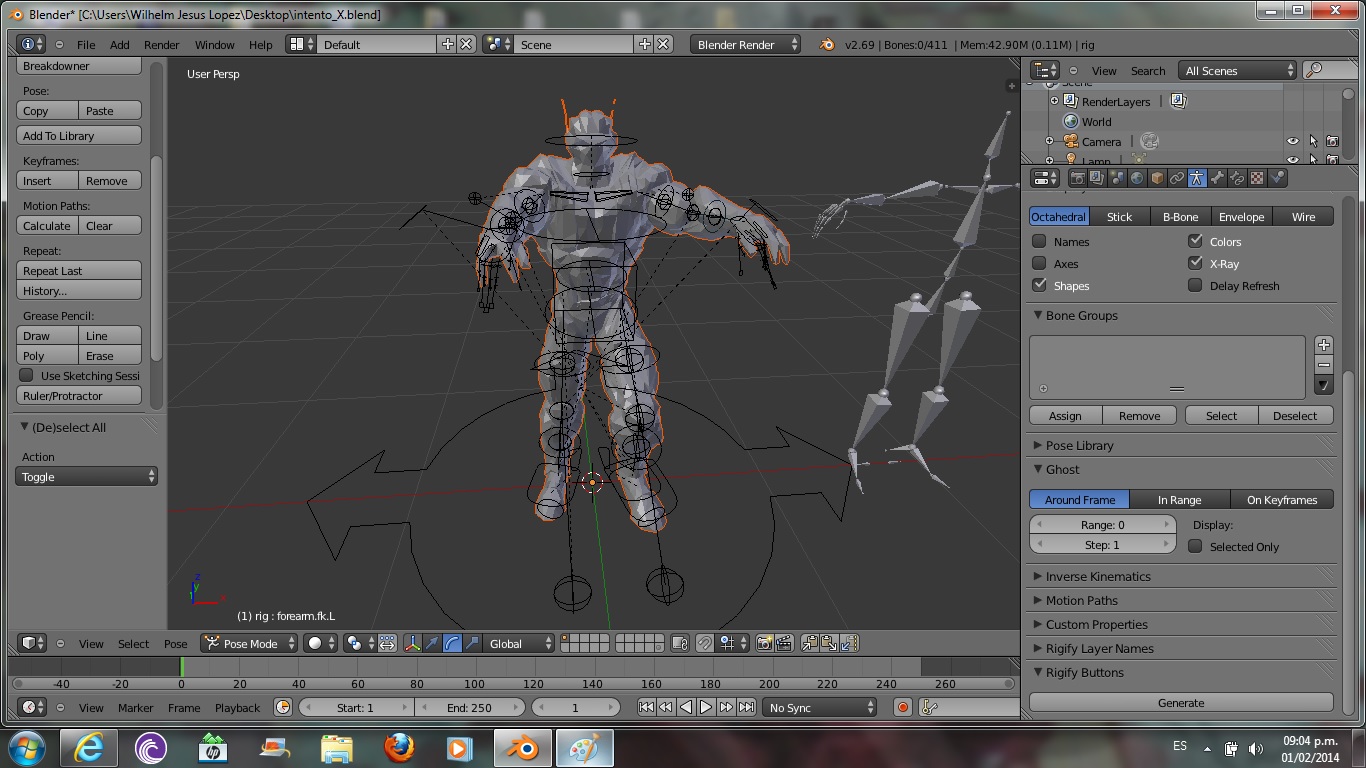This screenshot has height=768, width=1366.
Task: Disable the X-Ray checkbox
Action: 1195,263
